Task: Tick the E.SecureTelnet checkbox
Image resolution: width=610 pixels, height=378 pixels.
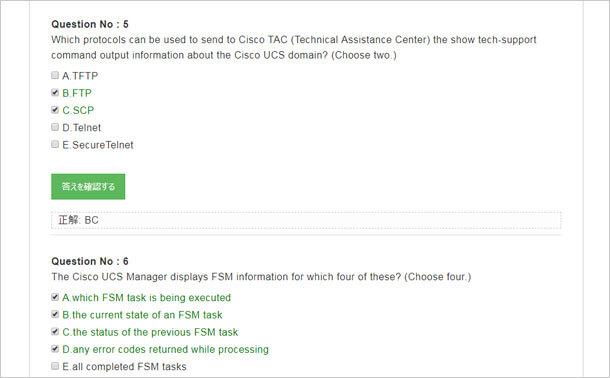Action: [55, 144]
